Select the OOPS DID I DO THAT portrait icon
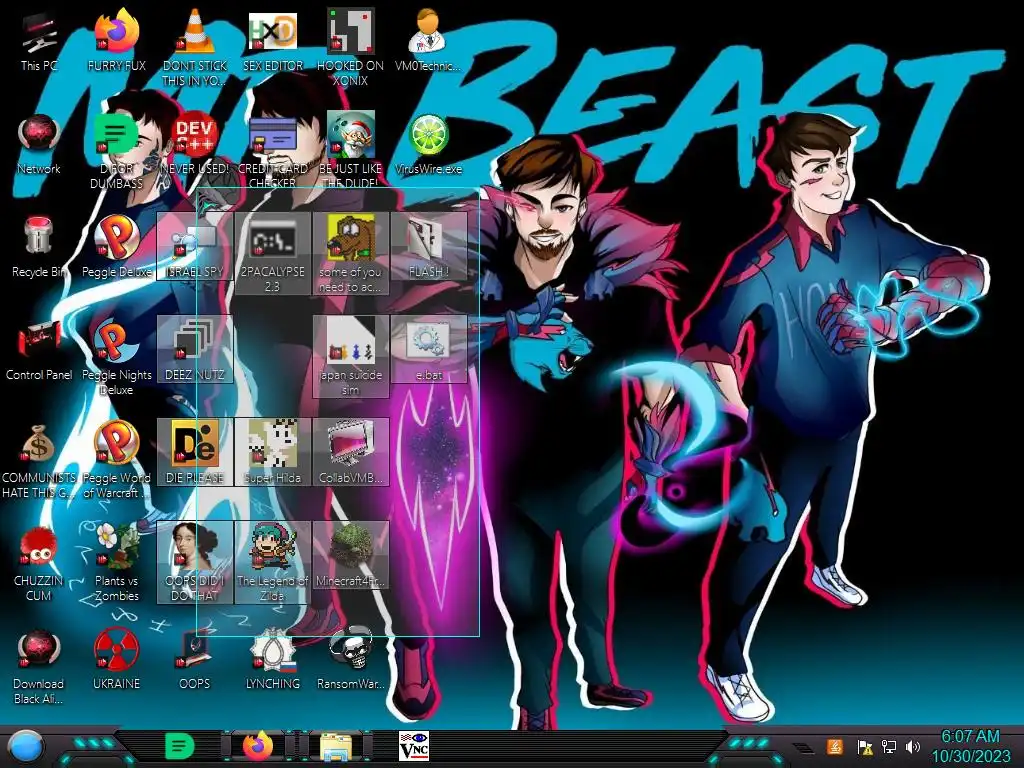This screenshot has width=1024, height=768. tap(195, 562)
